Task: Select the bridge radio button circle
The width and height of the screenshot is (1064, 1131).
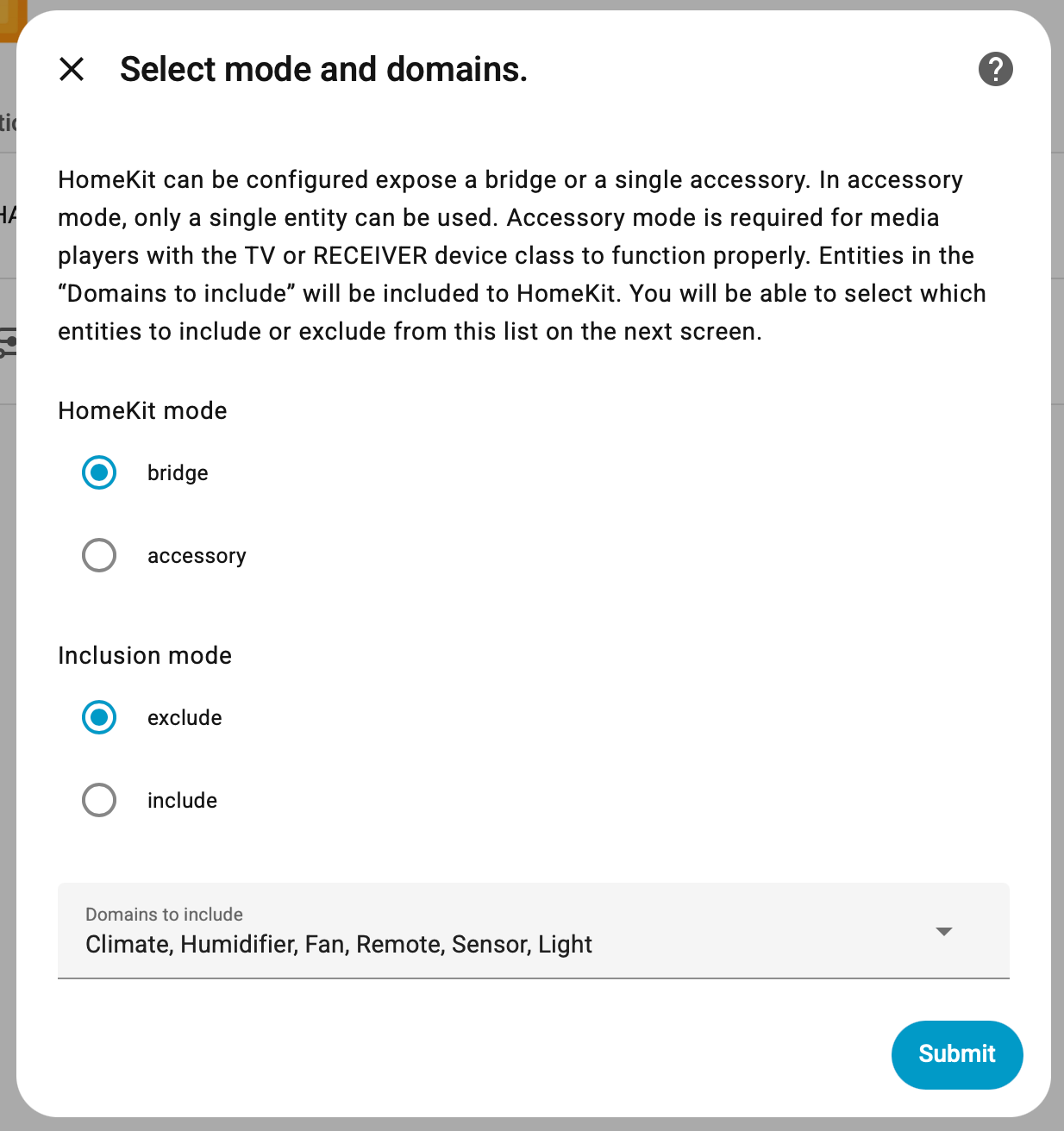Action: (x=99, y=472)
